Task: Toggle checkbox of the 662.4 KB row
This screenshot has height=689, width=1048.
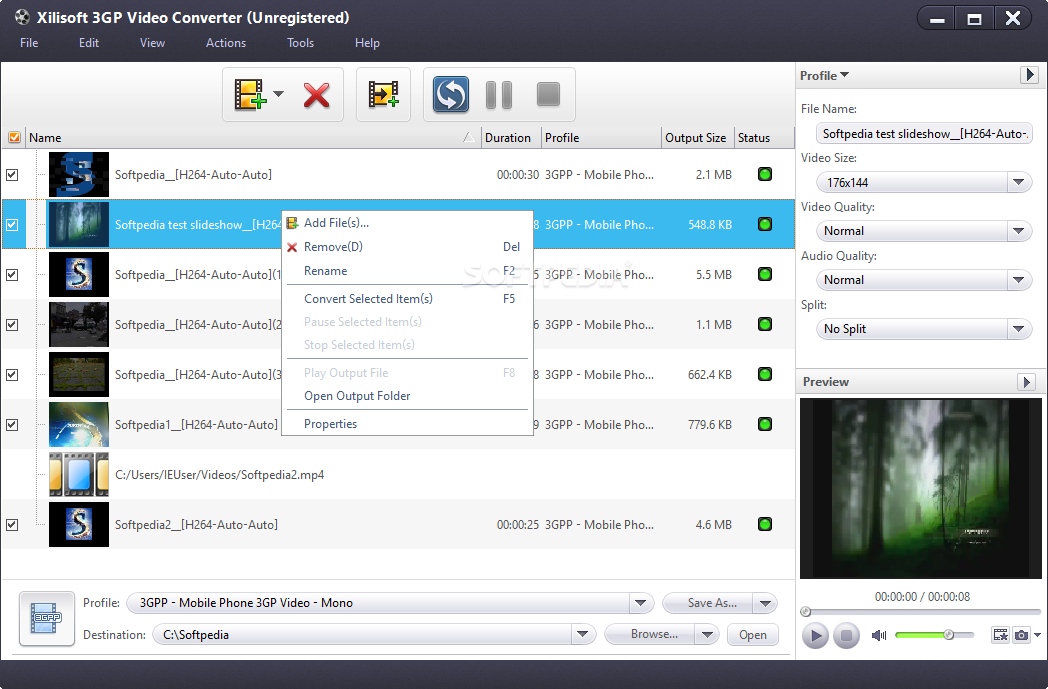Action: [12, 375]
